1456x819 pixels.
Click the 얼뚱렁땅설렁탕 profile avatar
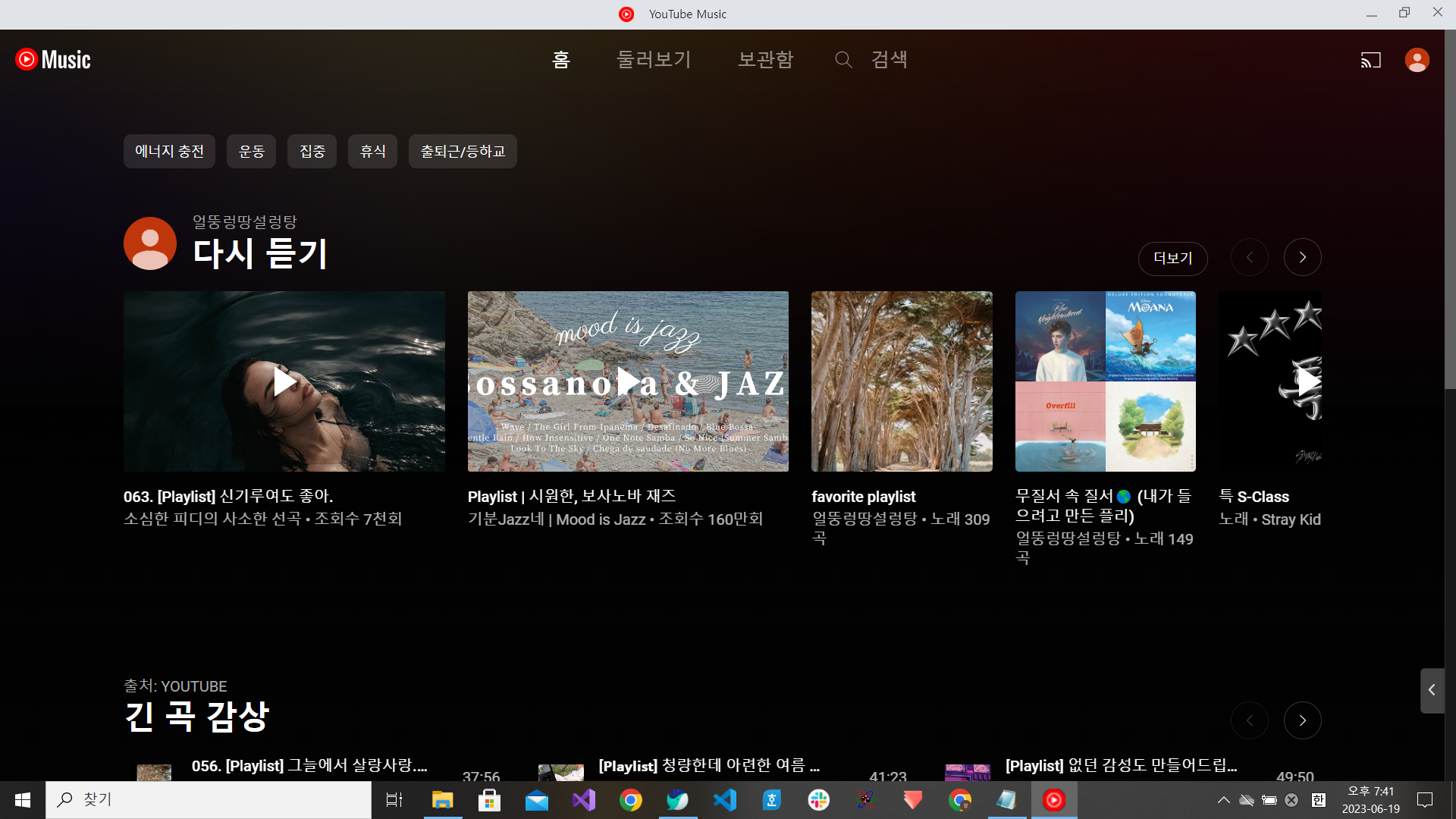click(x=150, y=243)
